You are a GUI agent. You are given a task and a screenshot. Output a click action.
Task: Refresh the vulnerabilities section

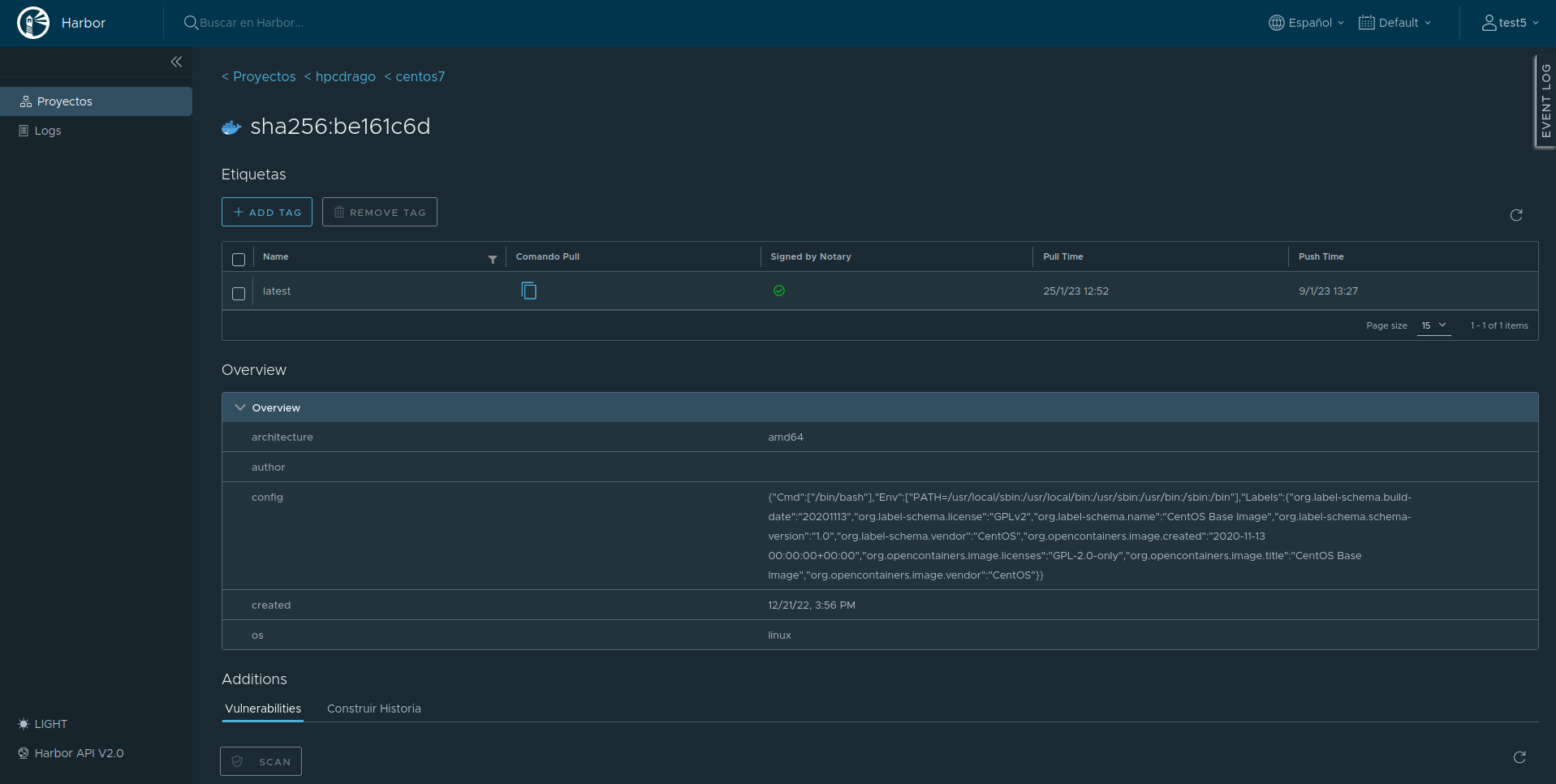click(1519, 757)
